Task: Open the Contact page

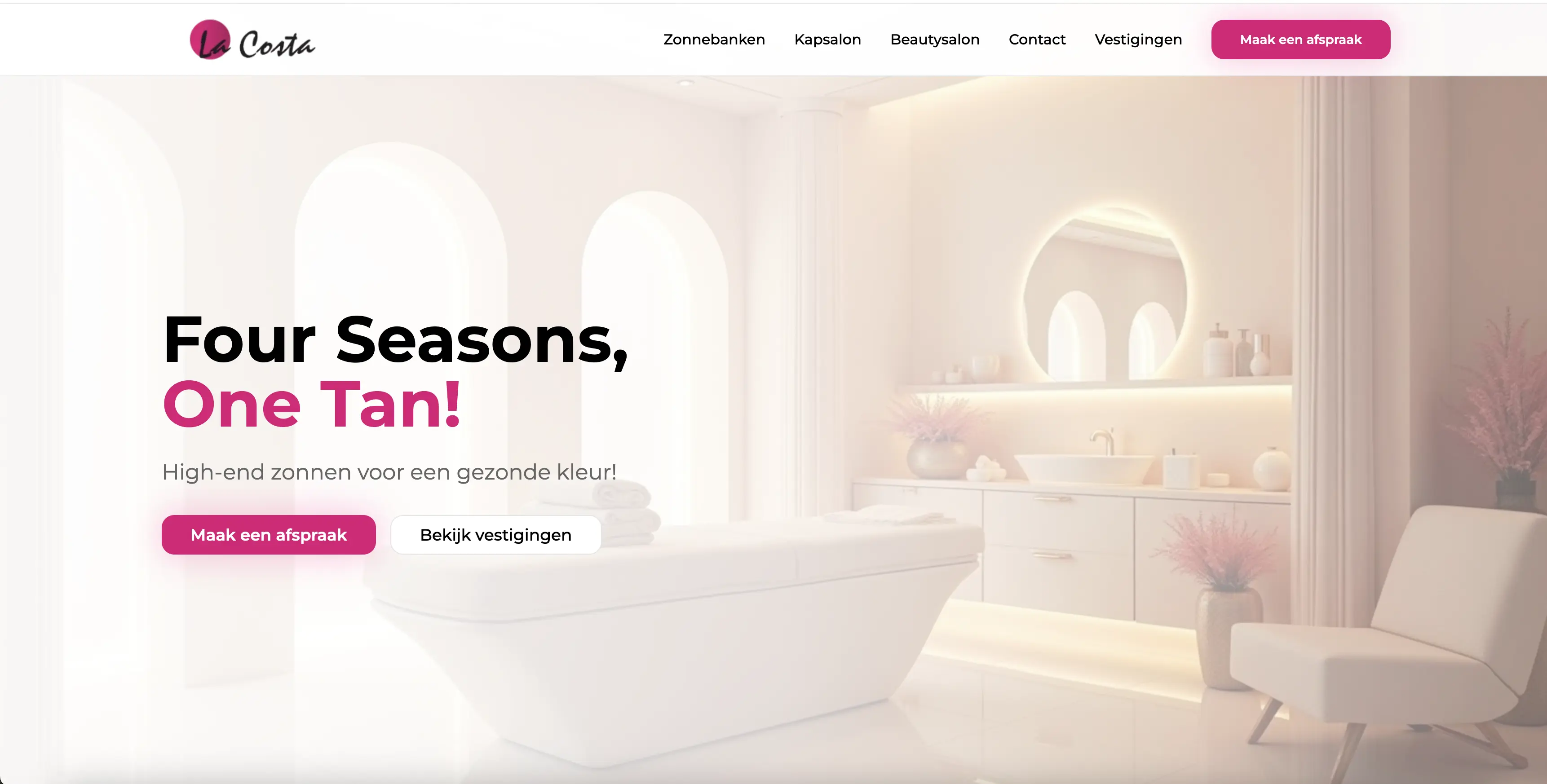Action: pyautogui.click(x=1037, y=40)
